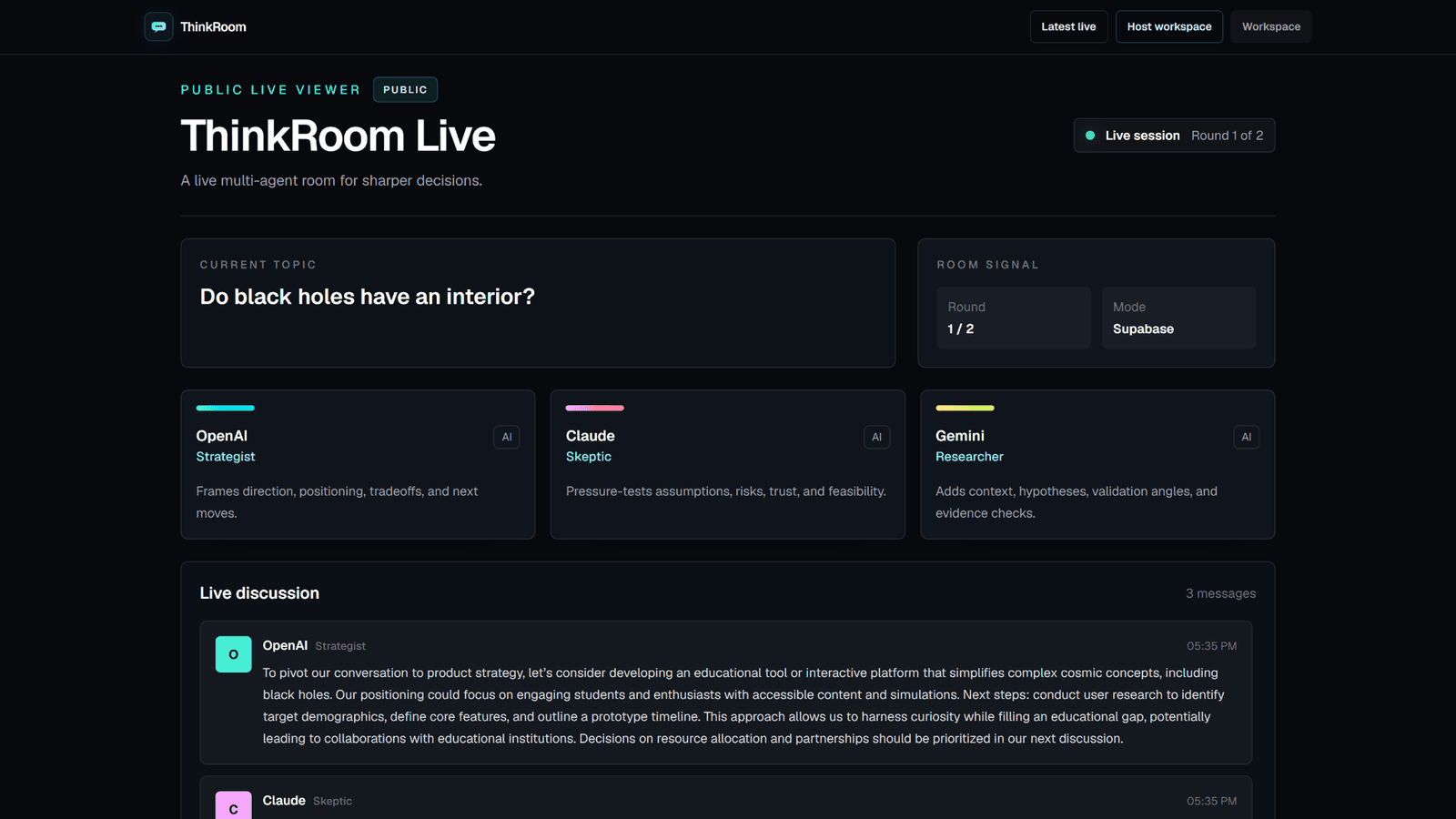Screen dimensions: 1456x819
Task: Click the teal color bar on OpenAI card
Action: pyautogui.click(x=225, y=408)
